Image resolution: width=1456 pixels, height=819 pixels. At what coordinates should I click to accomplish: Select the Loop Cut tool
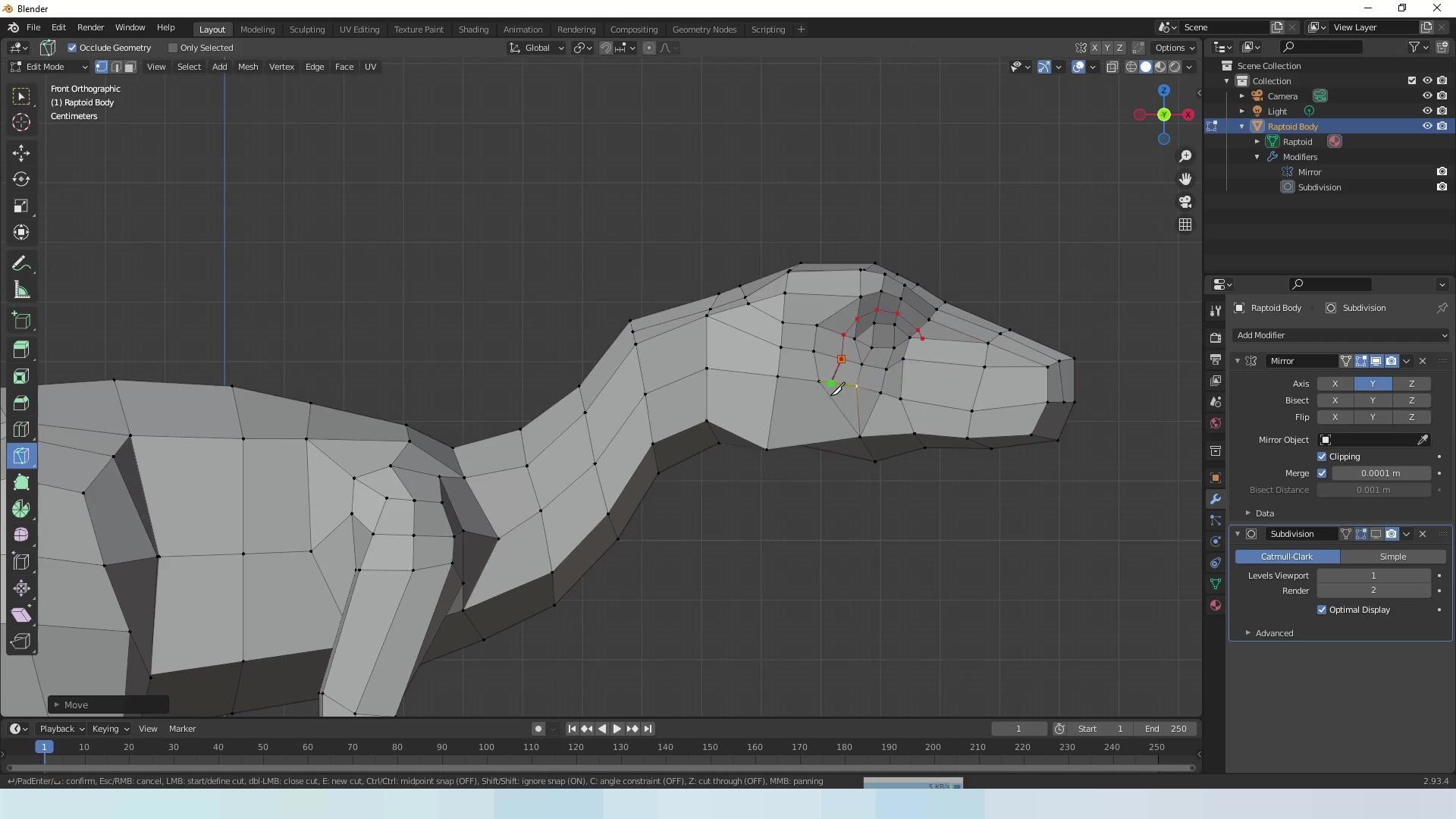pyautogui.click(x=21, y=430)
